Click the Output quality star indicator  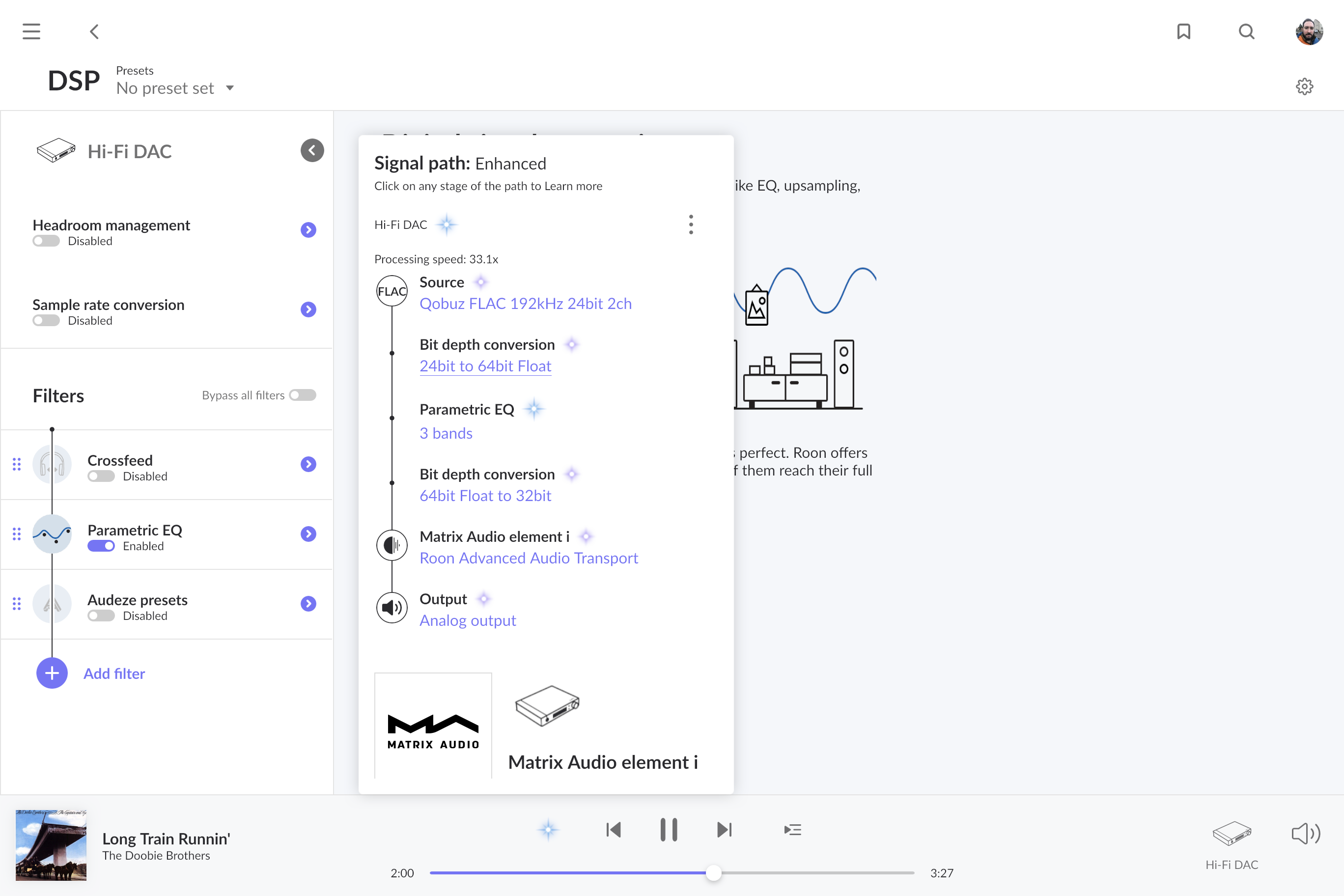click(484, 599)
